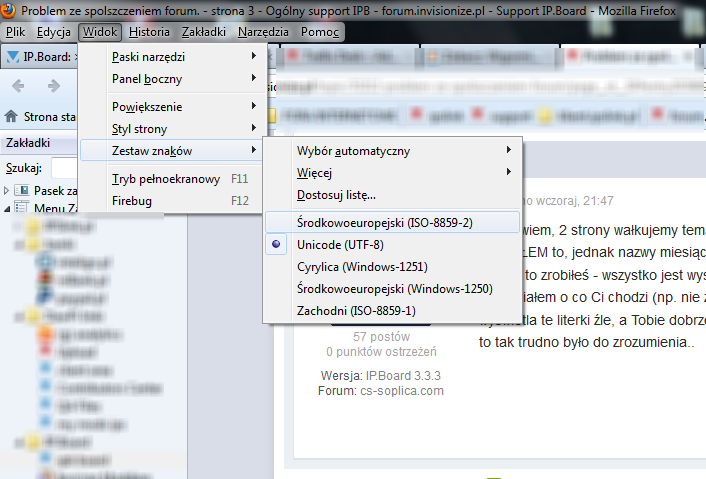Click the '57 postów' count

click(381, 337)
